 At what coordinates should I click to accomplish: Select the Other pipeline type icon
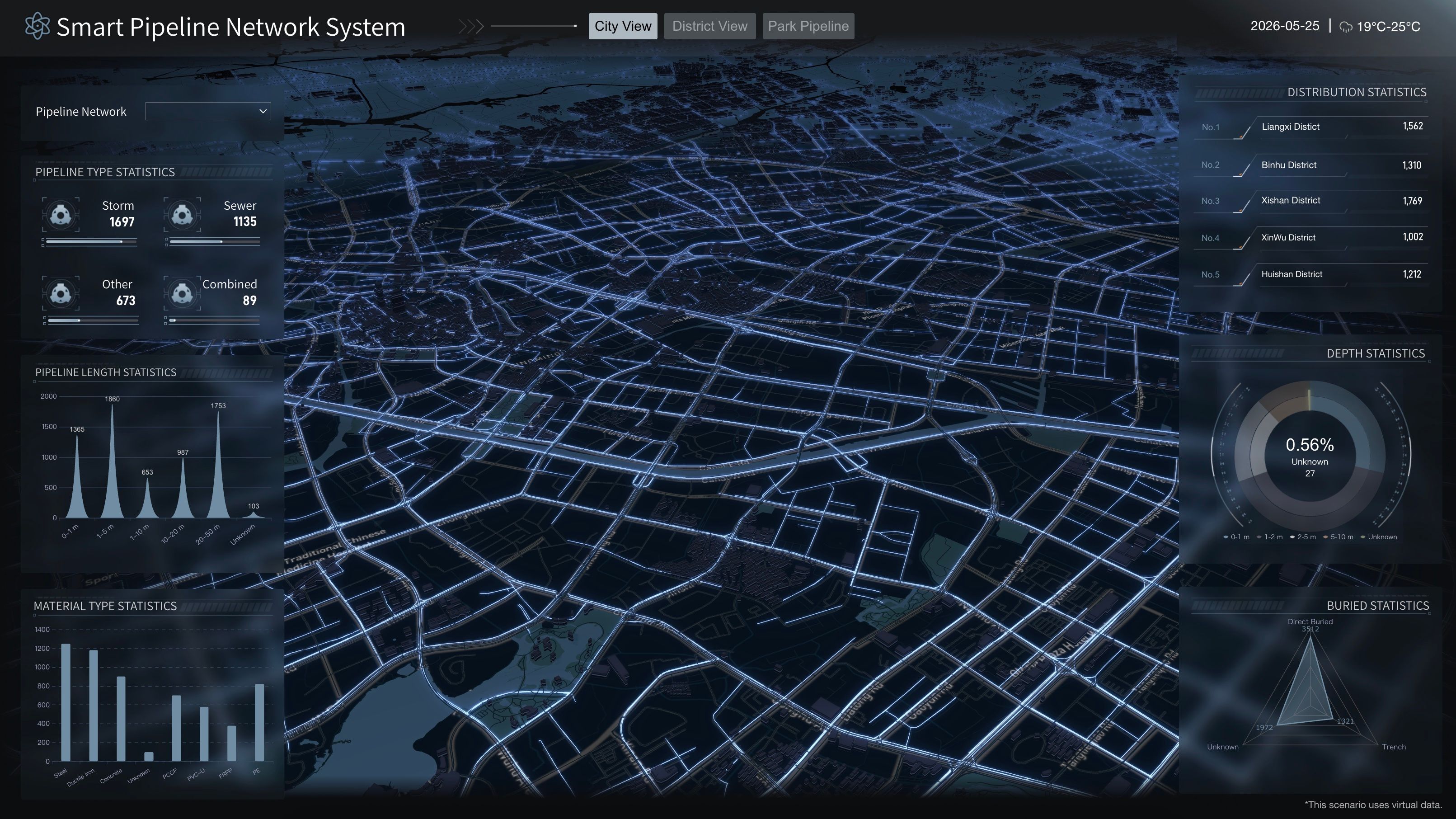[61, 293]
